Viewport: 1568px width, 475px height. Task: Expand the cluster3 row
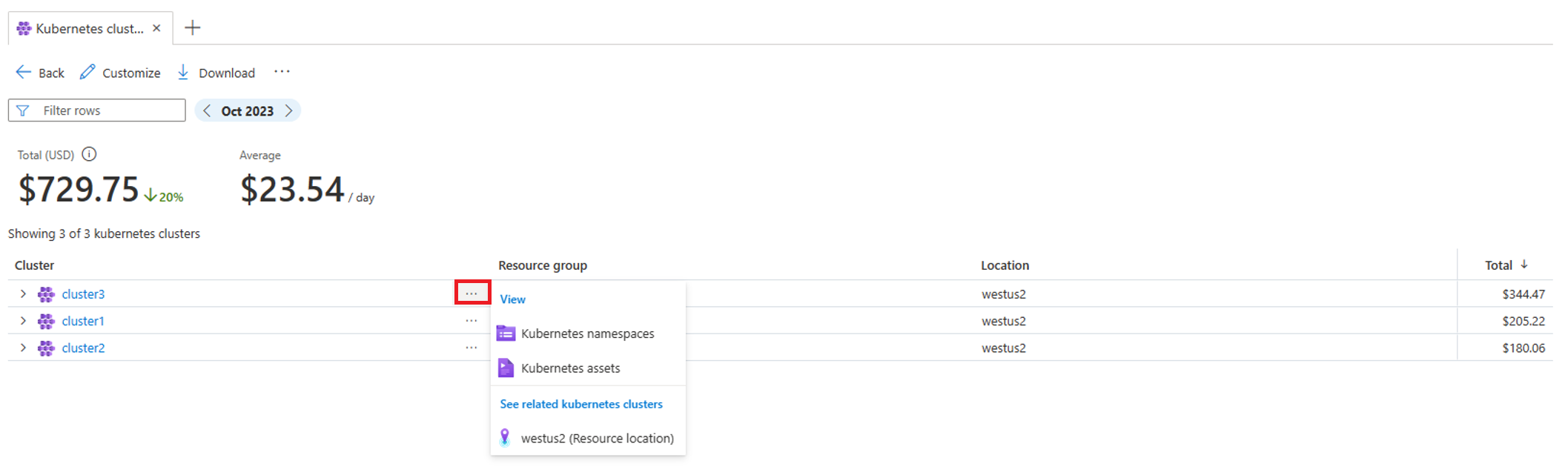point(23,294)
